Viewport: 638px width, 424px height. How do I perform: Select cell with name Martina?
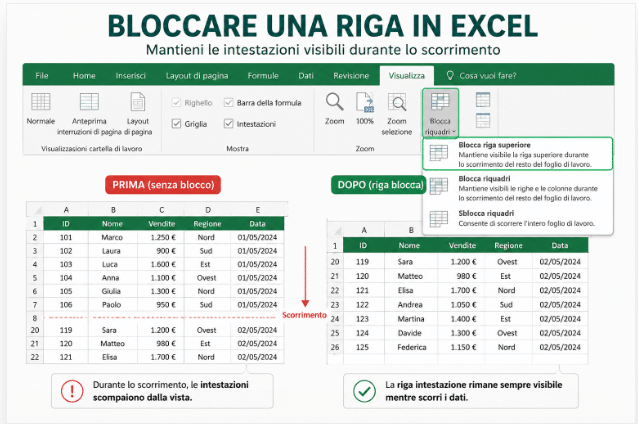tap(411, 319)
